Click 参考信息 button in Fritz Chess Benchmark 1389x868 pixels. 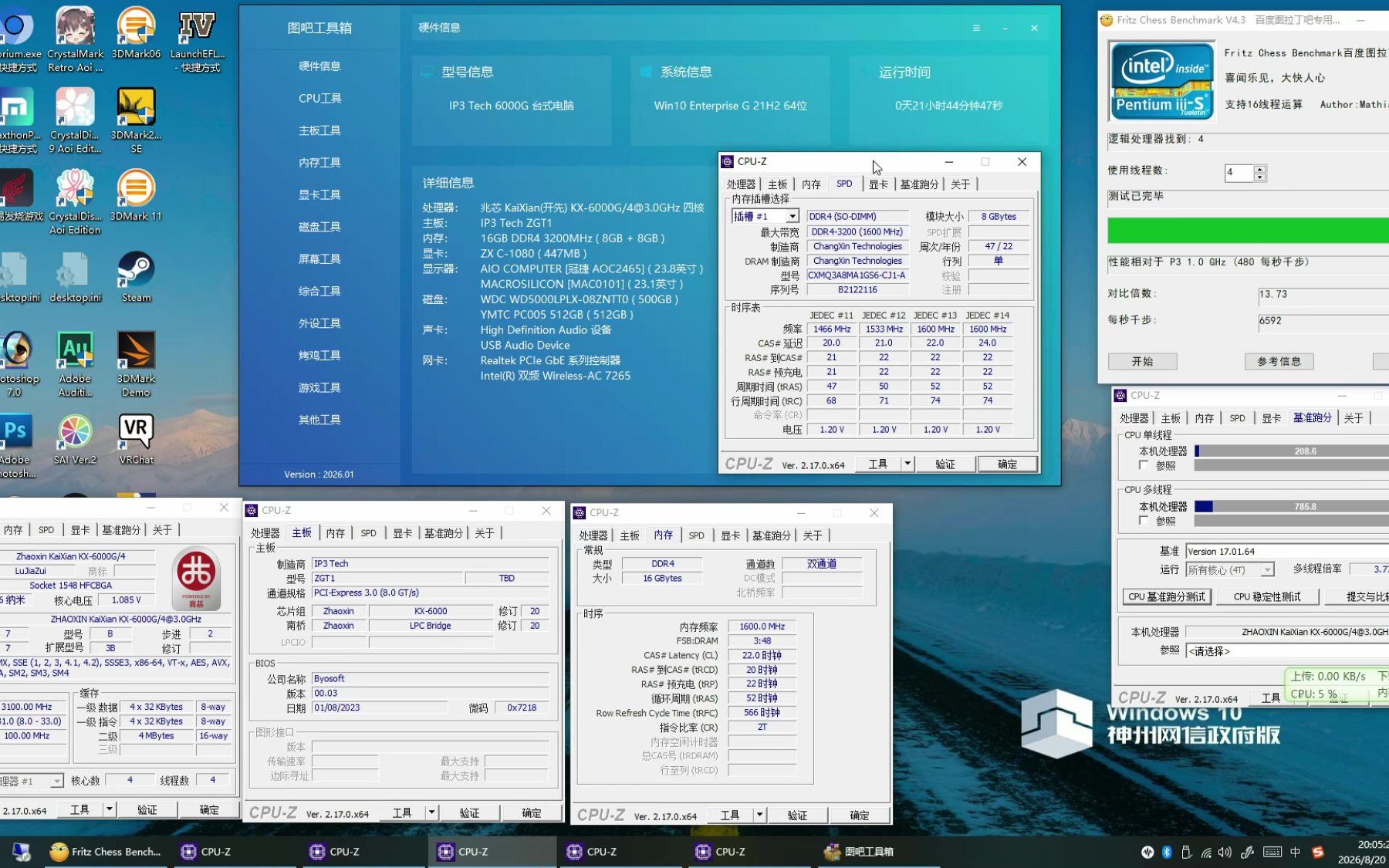pyautogui.click(x=1279, y=361)
